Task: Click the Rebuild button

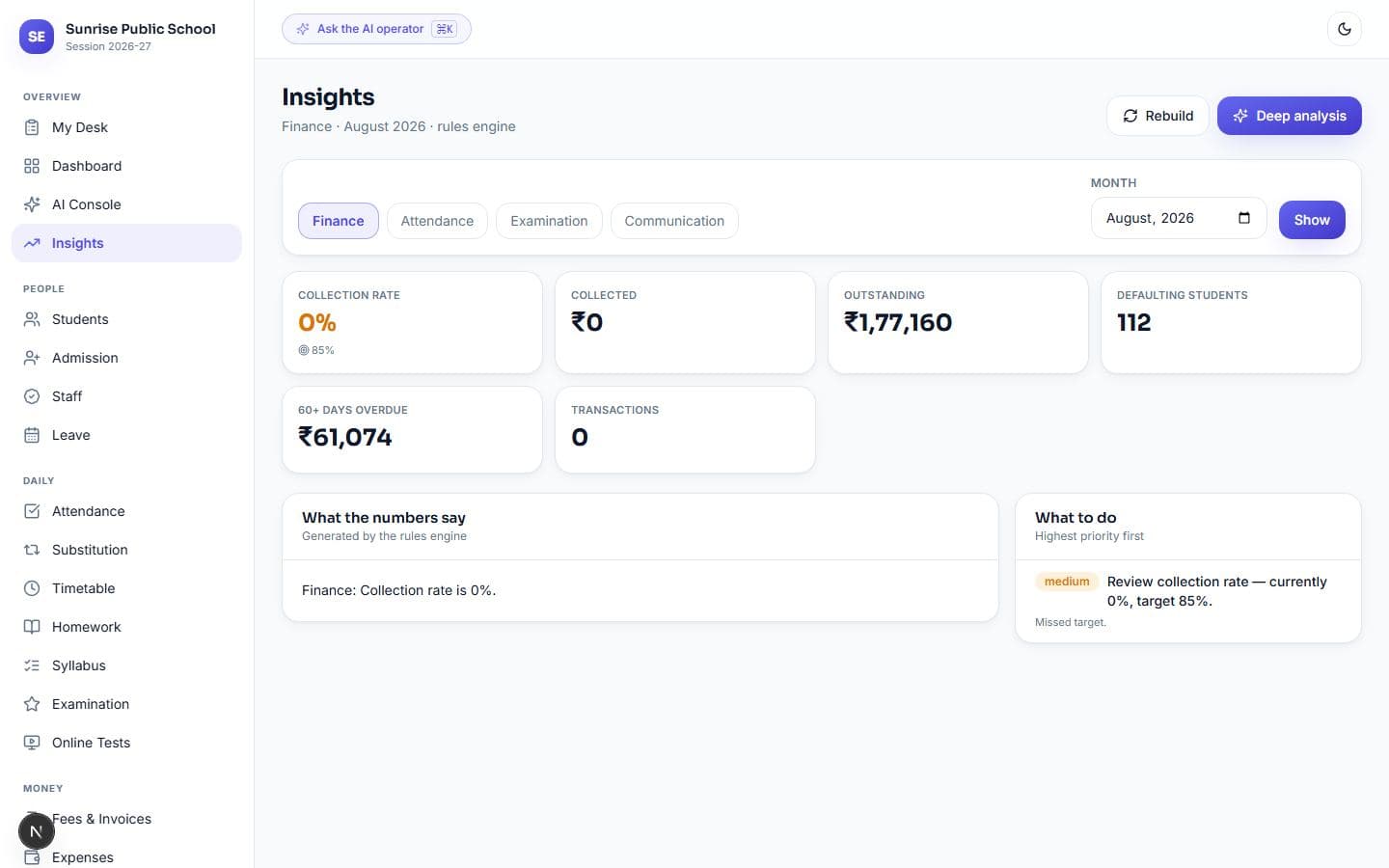Action: [1157, 116]
